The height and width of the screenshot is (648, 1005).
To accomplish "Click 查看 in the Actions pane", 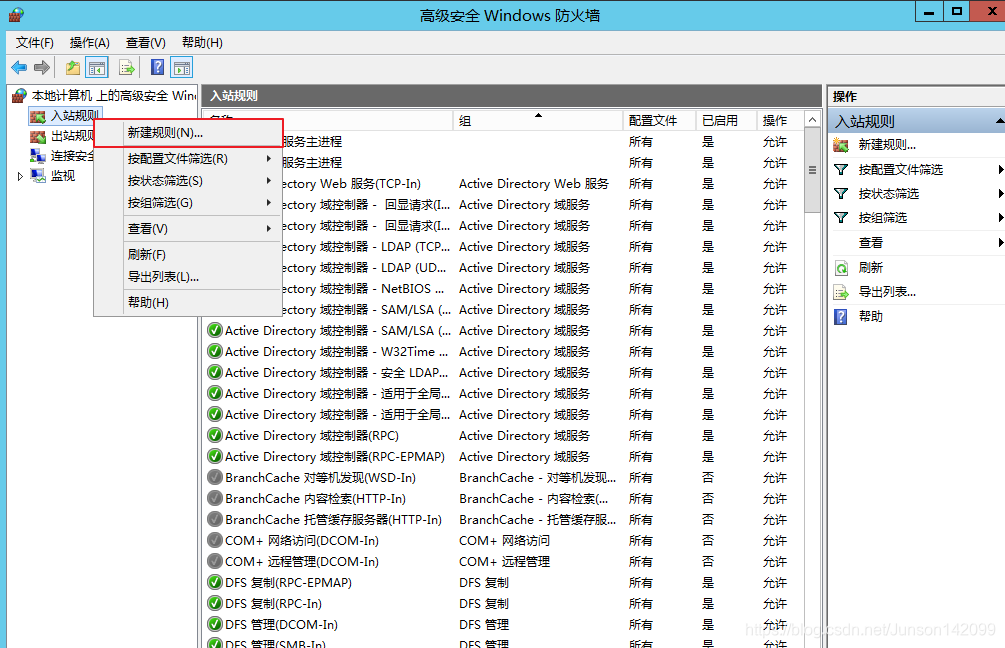I will coord(870,243).
